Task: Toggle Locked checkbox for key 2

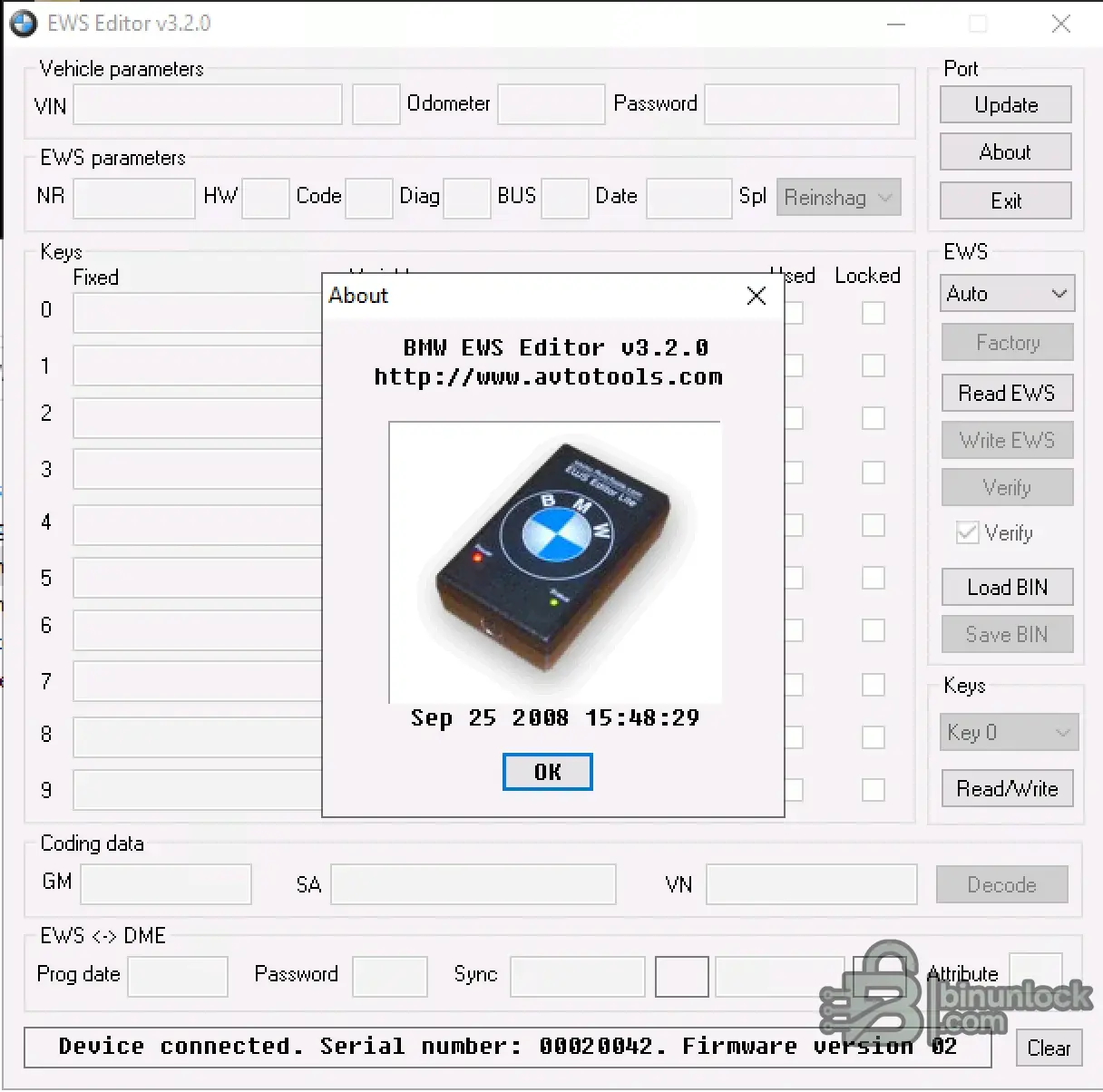Action: pyautogui.click(x=874, y=418)
